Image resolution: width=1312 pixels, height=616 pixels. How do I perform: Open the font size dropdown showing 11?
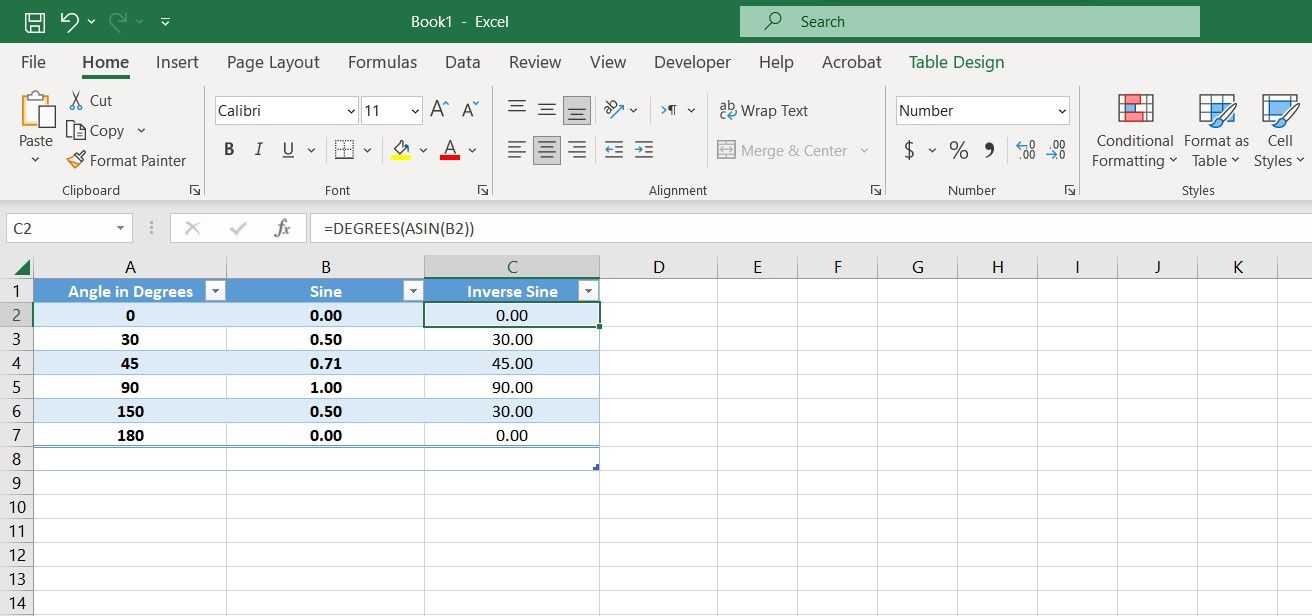point(415,111)
